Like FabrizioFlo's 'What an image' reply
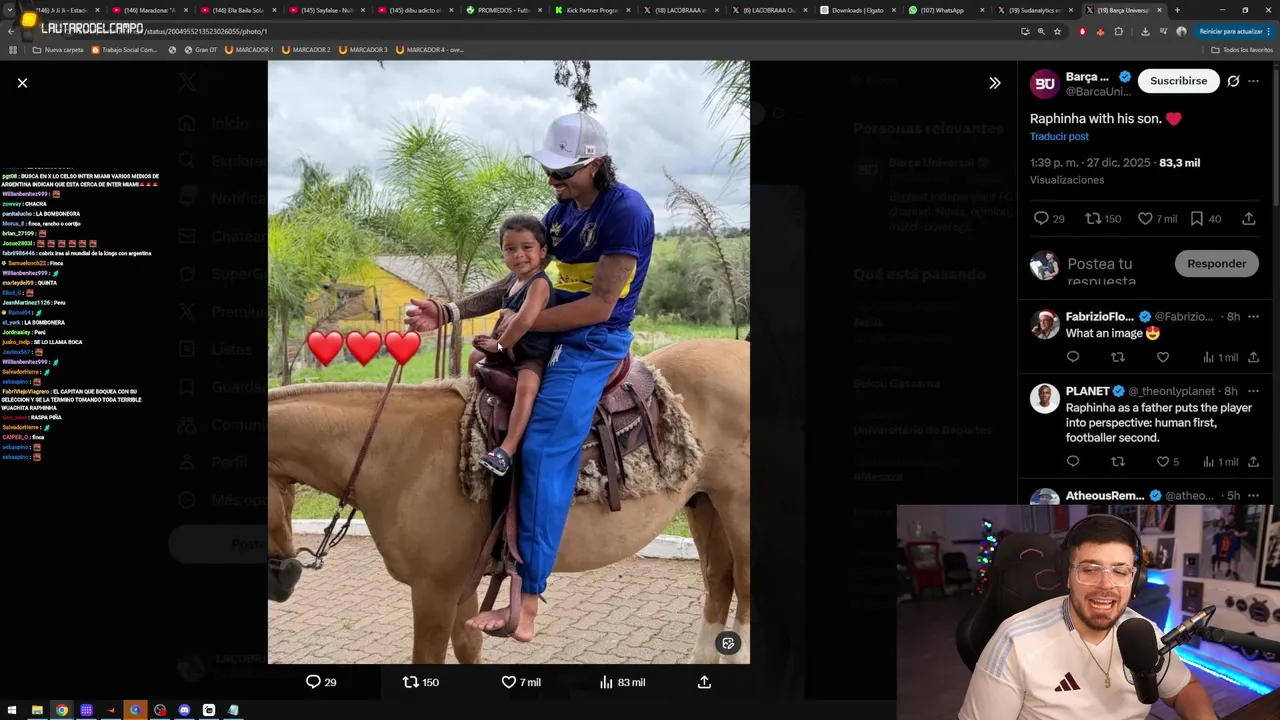The height and width of the screenshot is (720, 1280). coord(1163,358)
